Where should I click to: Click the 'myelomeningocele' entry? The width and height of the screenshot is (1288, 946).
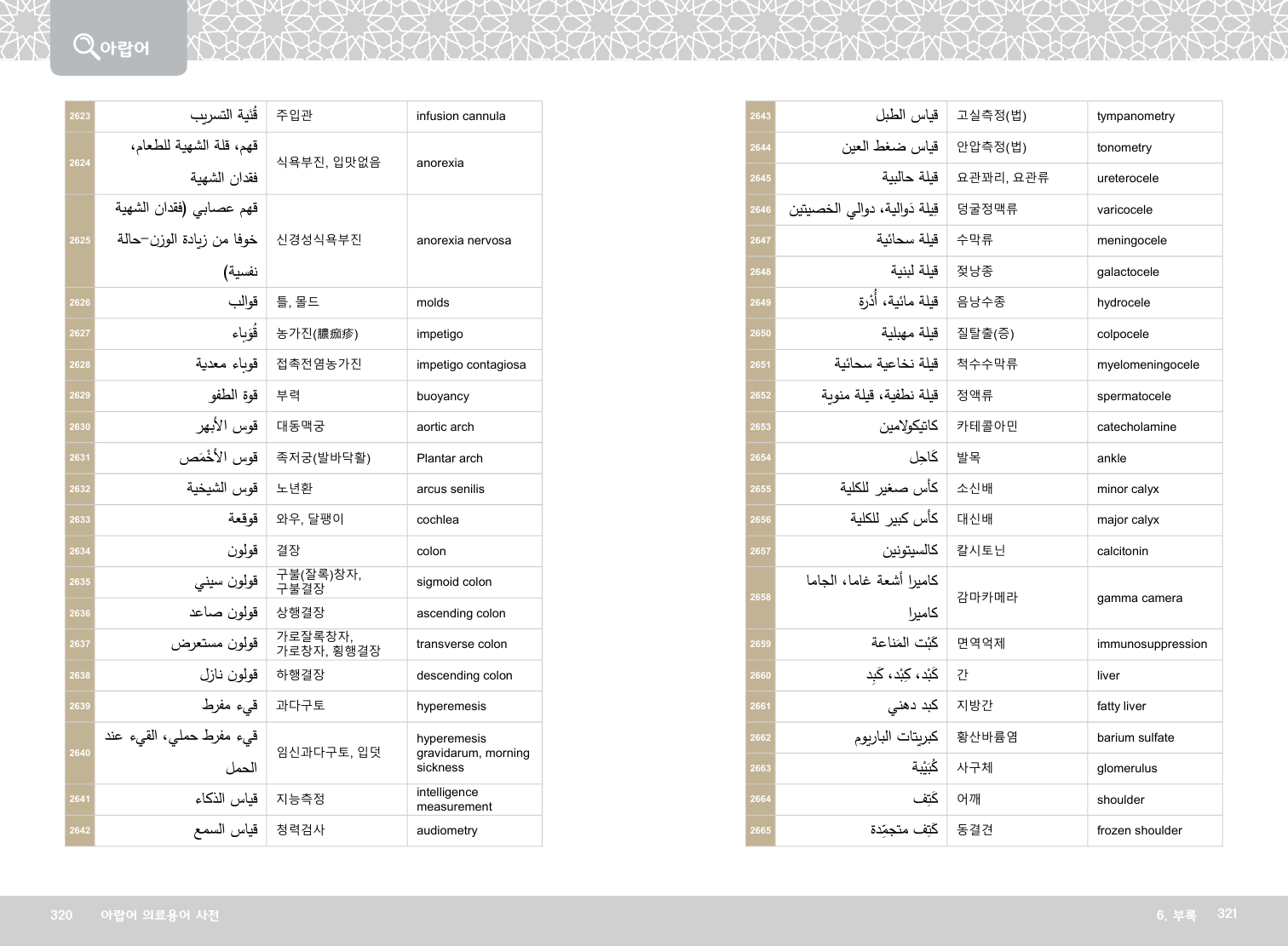(1147, 365)
